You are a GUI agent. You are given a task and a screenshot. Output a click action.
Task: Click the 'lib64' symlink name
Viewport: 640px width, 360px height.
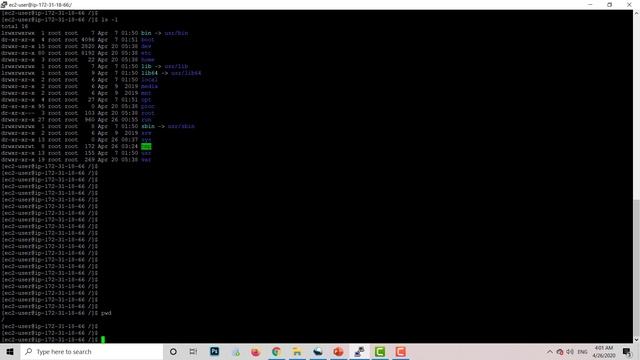pos(149,73)
